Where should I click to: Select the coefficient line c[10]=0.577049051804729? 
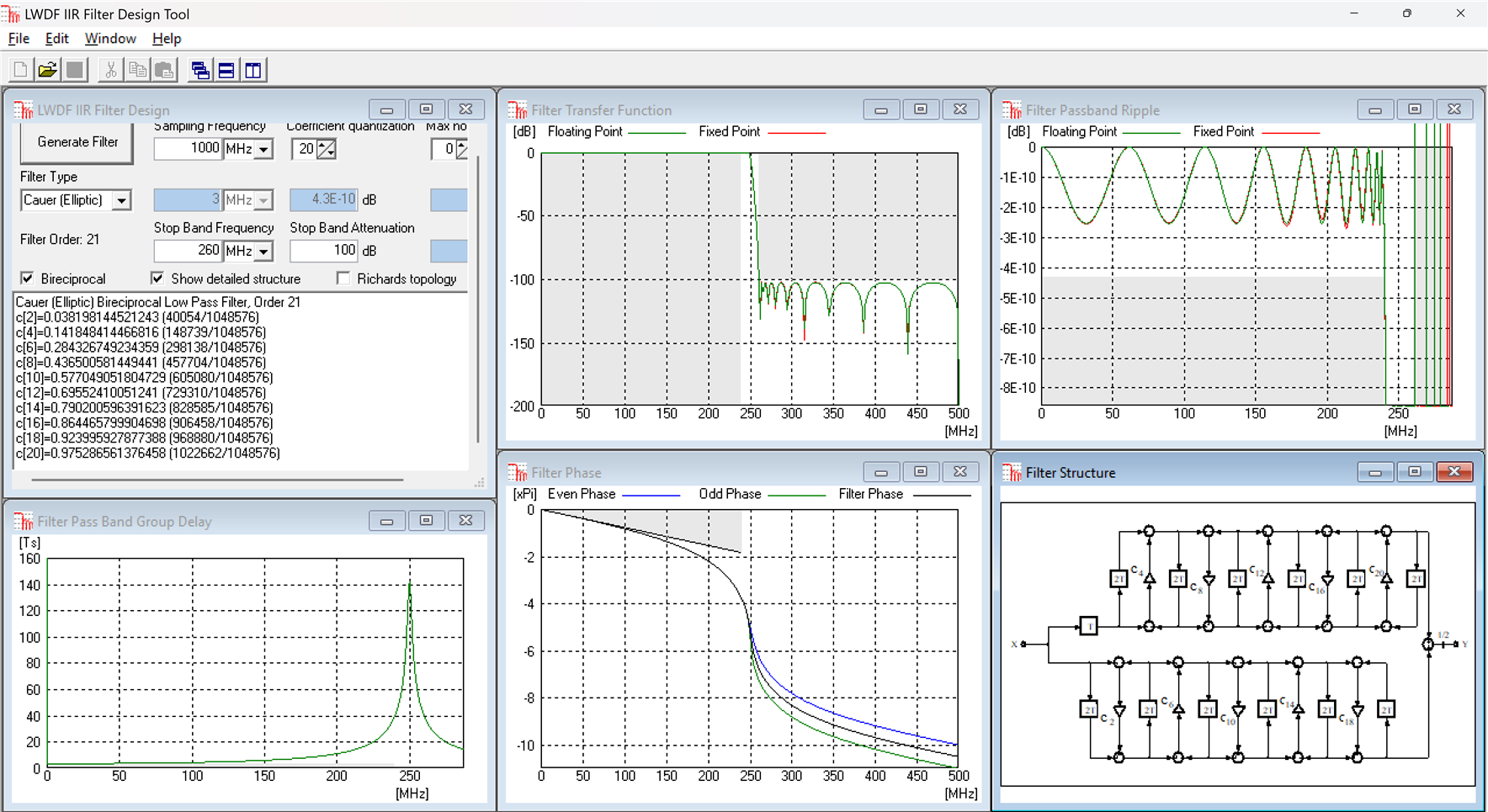point(144,378)
